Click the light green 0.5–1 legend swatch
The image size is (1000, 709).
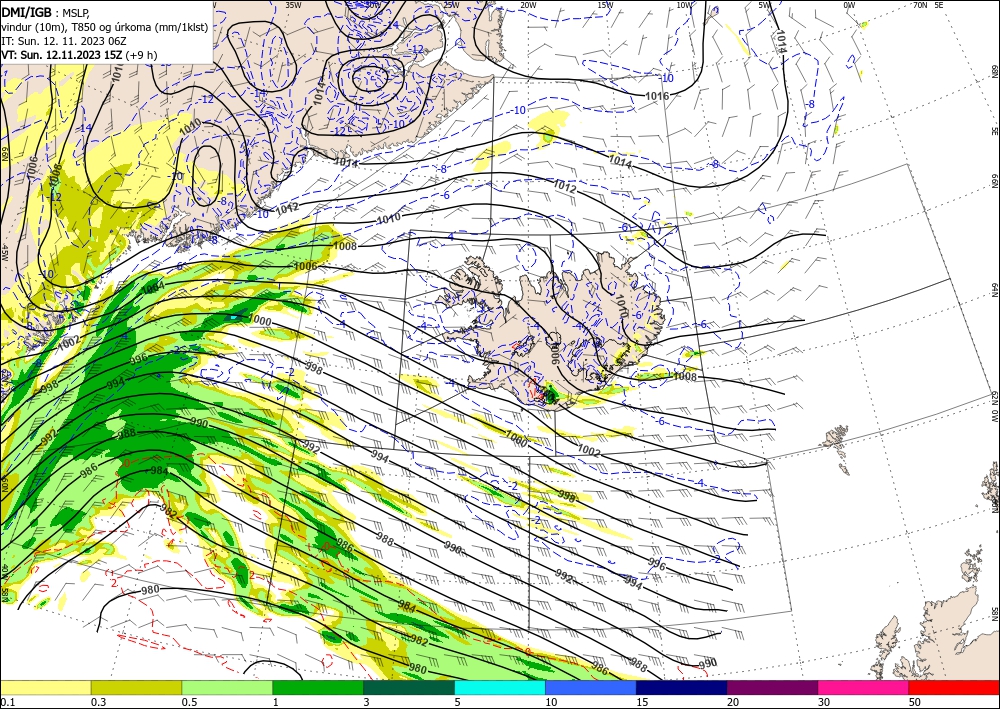pyautogui.click(x=227, y=687)
